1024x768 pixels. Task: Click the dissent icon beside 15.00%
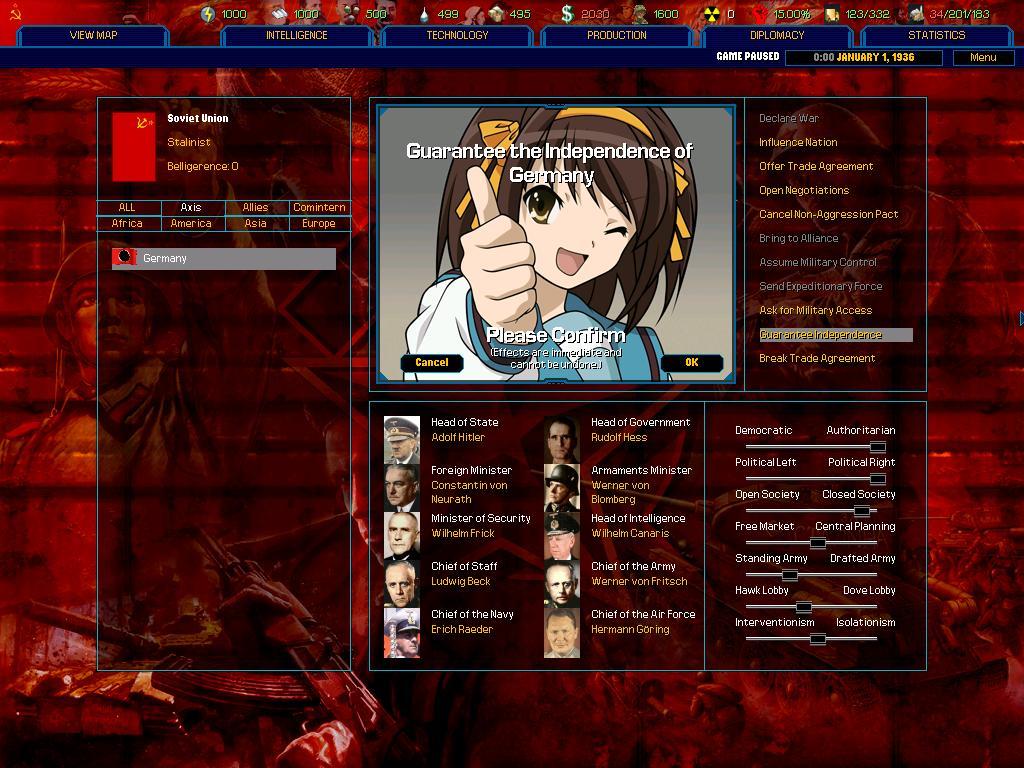tap(760, 14)
